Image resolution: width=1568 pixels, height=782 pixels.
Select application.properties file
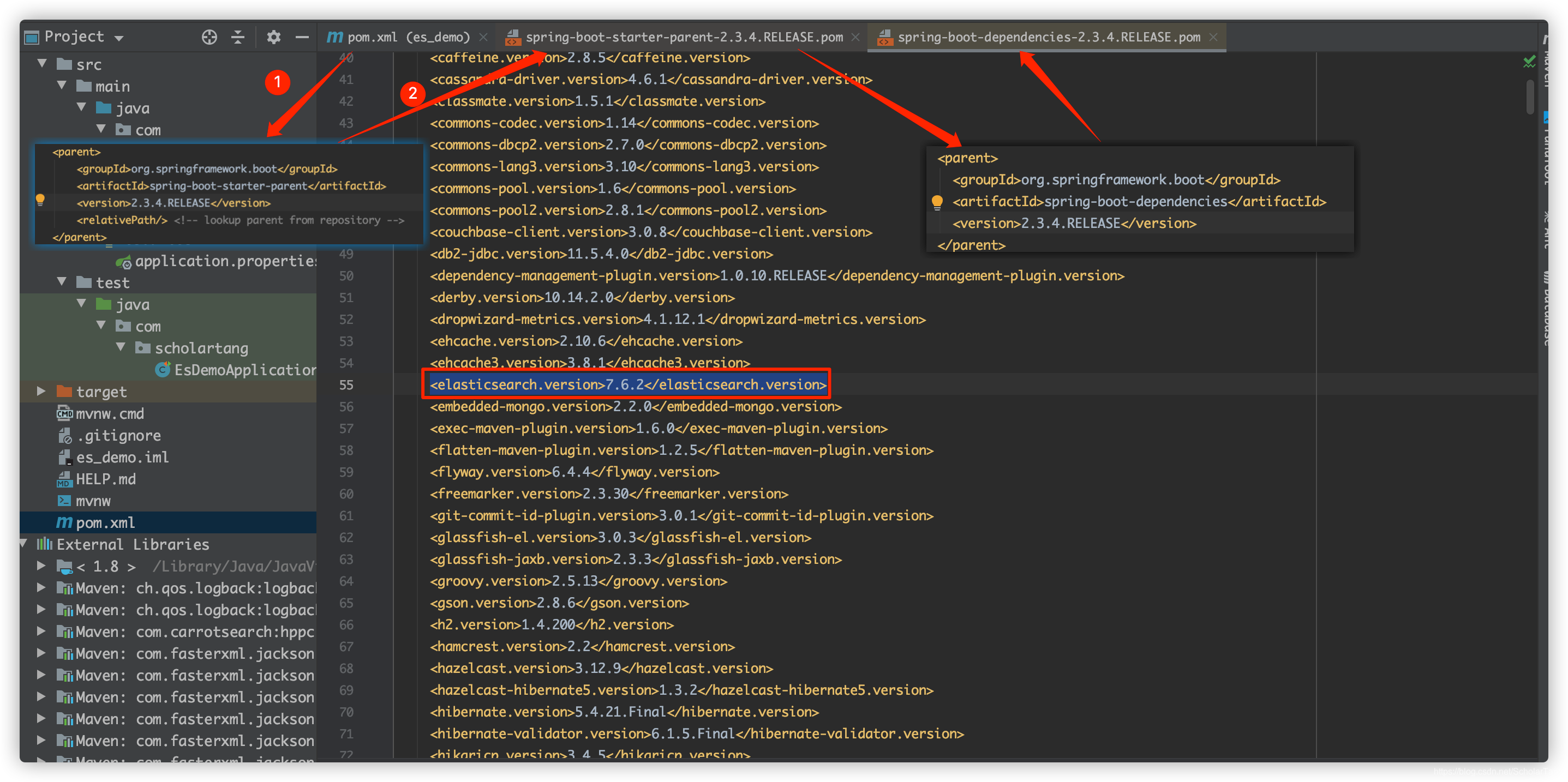pyautogui.click(x=217, y=261)
